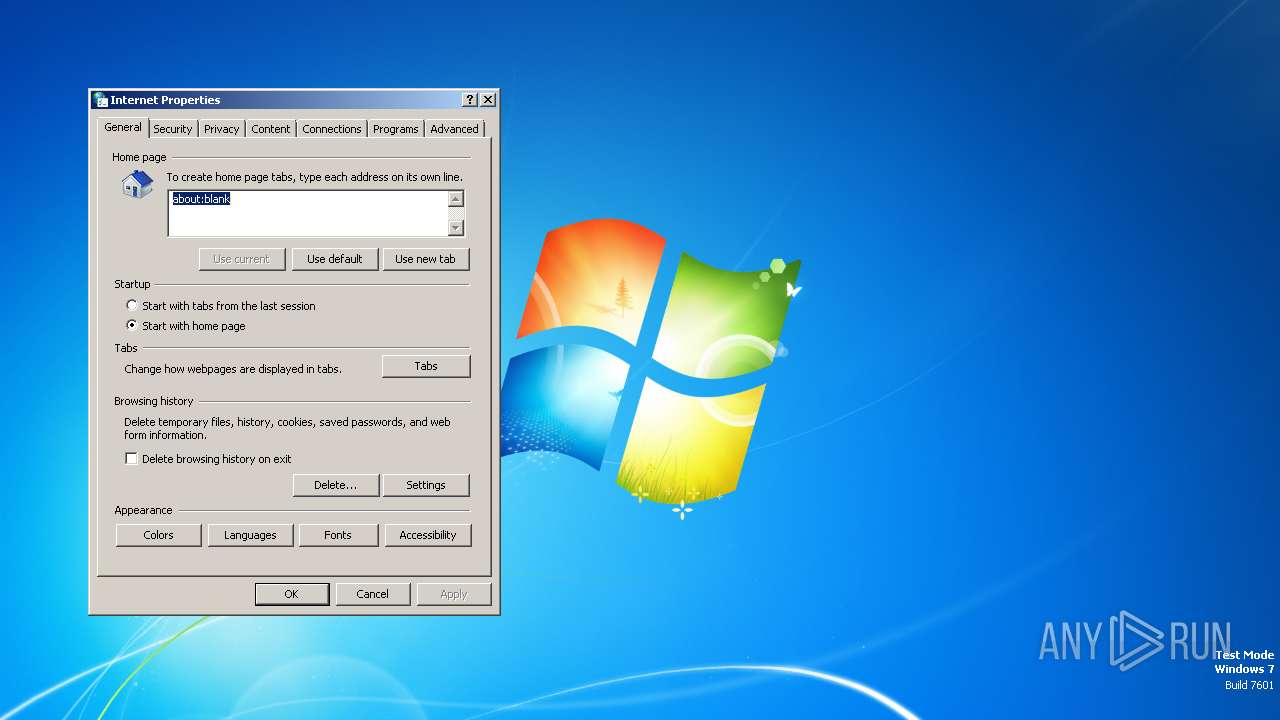1280x720 pixels.
Task: Open the Programs tab
Action: (396, 129)
